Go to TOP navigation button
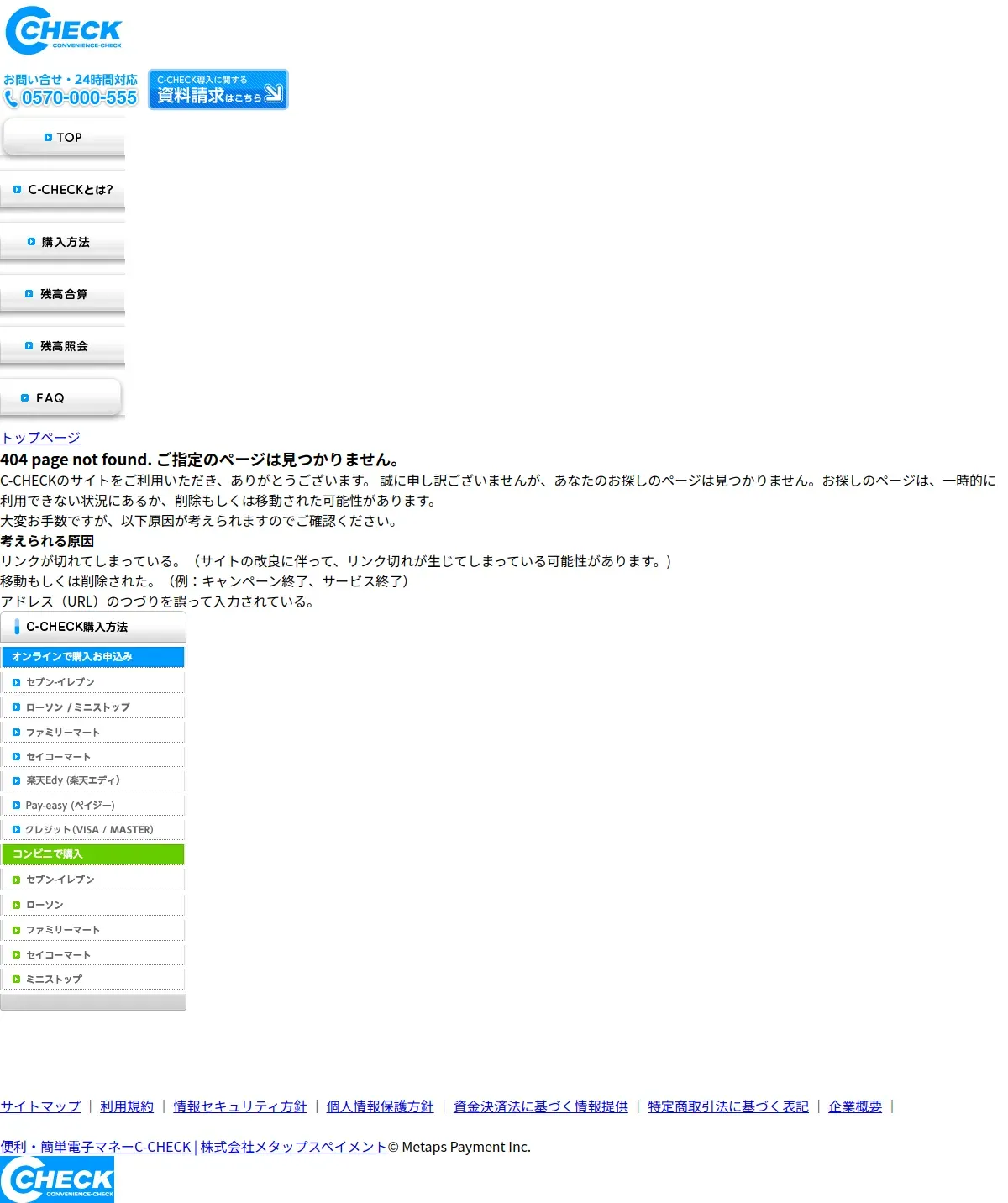 click(63, 137)
